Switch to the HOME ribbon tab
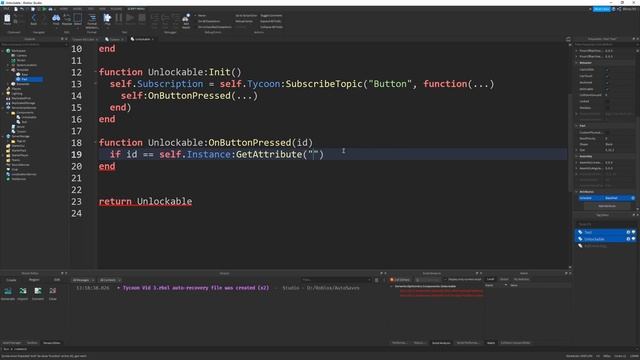This screenshot has height=360, width=640. [x=64, y=9]
